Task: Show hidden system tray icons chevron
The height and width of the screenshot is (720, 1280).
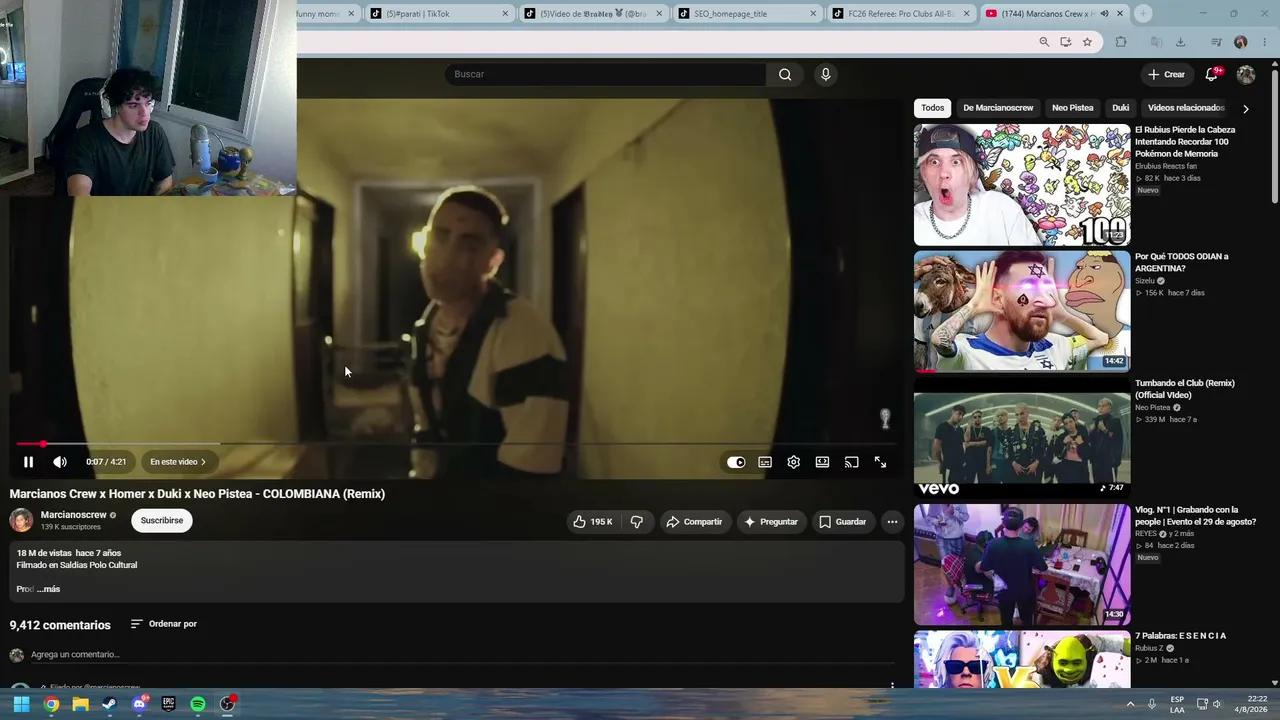Action: [x=1131, y=704]
